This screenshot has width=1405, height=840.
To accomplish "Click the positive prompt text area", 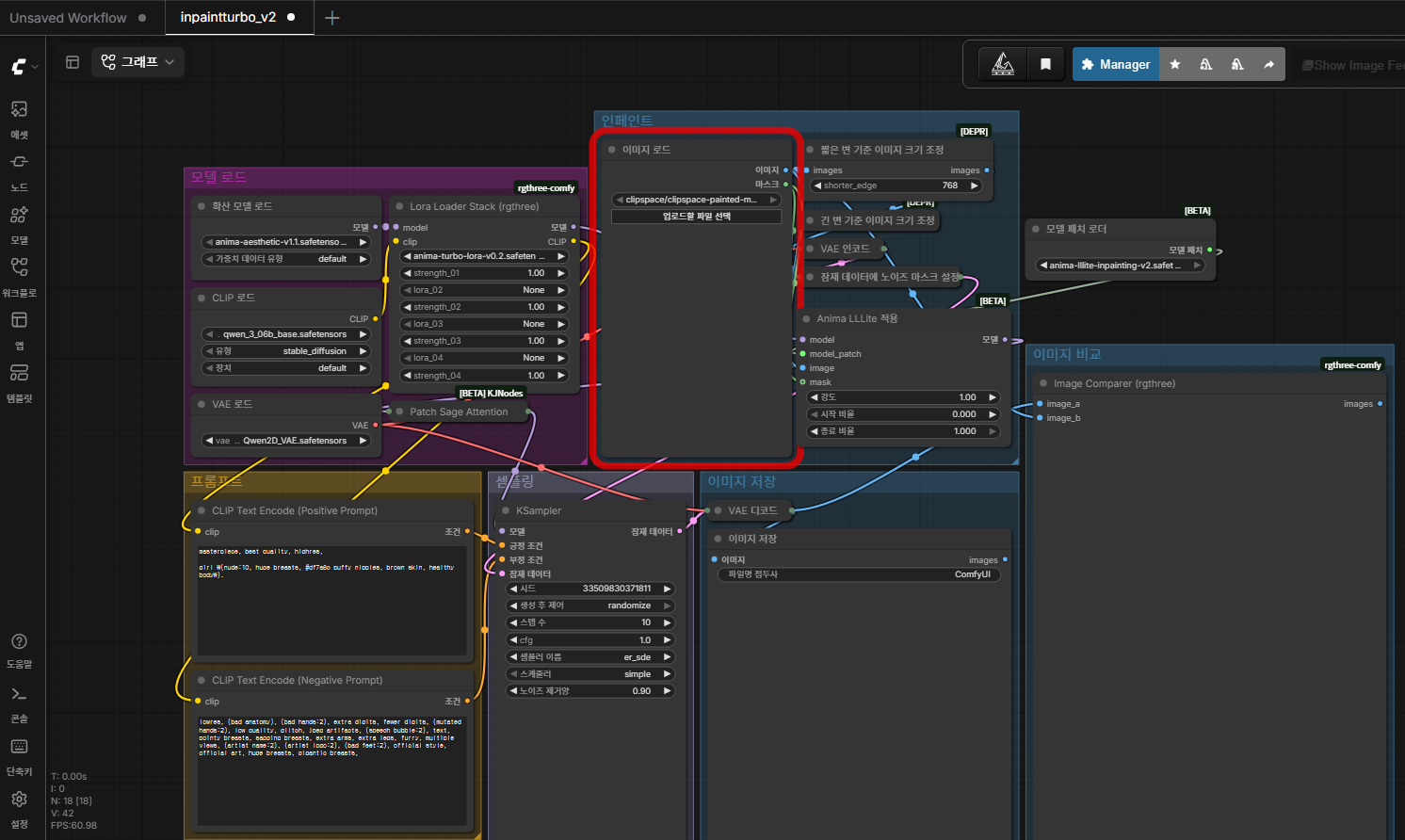I will [x=331, y=599].
